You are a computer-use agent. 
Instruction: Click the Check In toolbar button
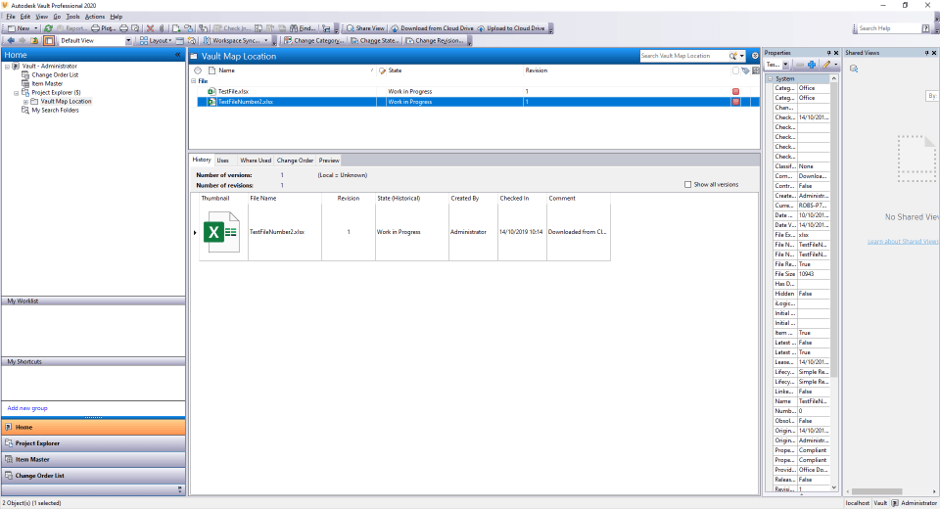(x=232, y=28)
